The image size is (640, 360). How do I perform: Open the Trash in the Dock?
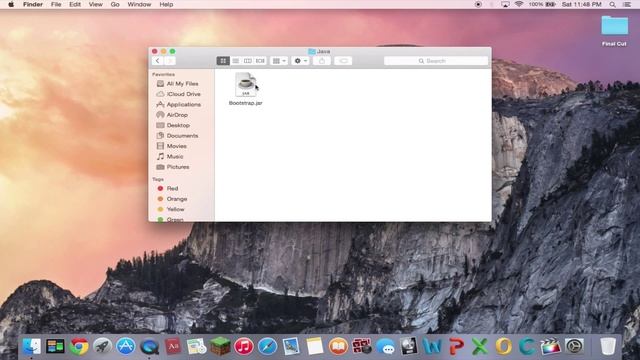pos(608,347)
